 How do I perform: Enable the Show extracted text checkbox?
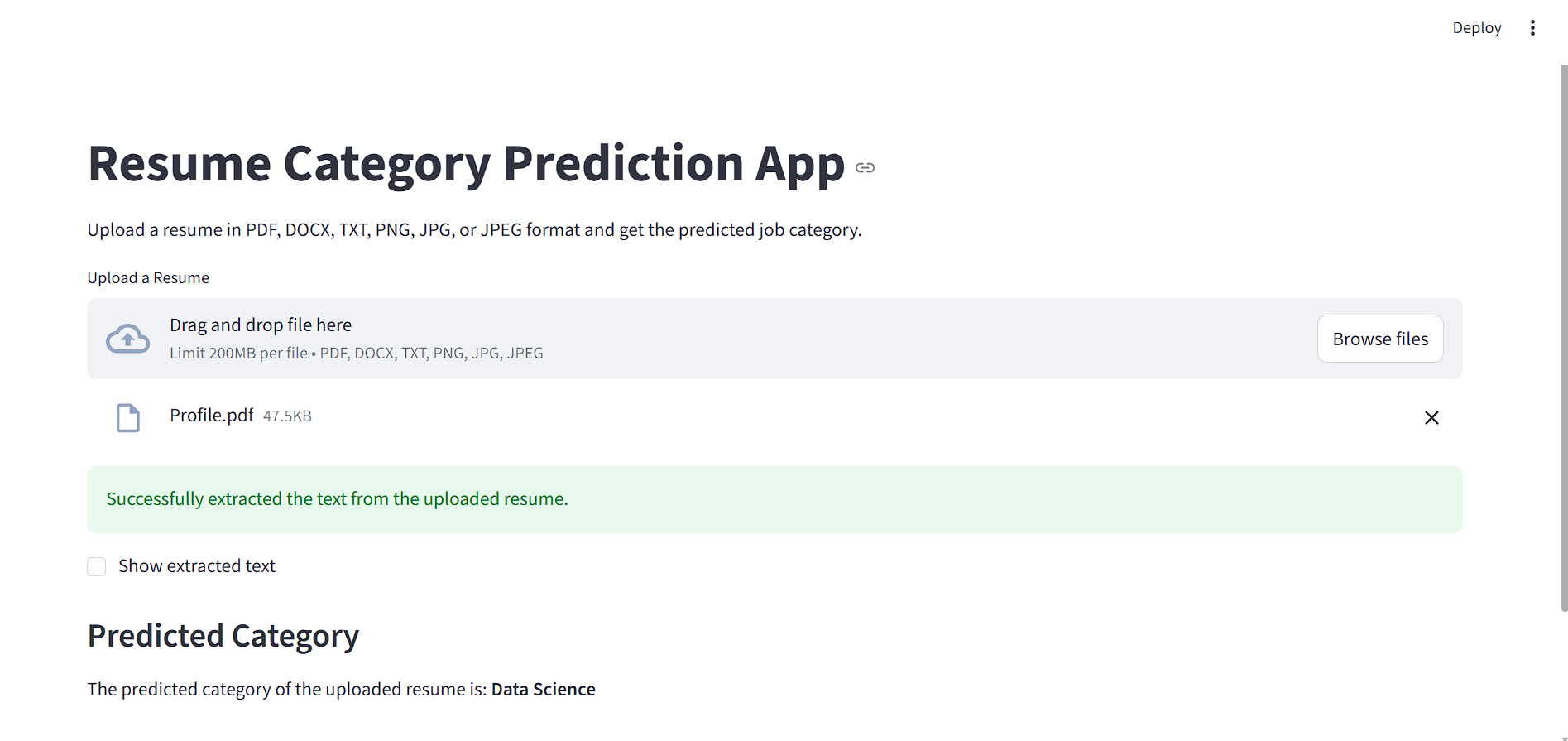(97, 566)
